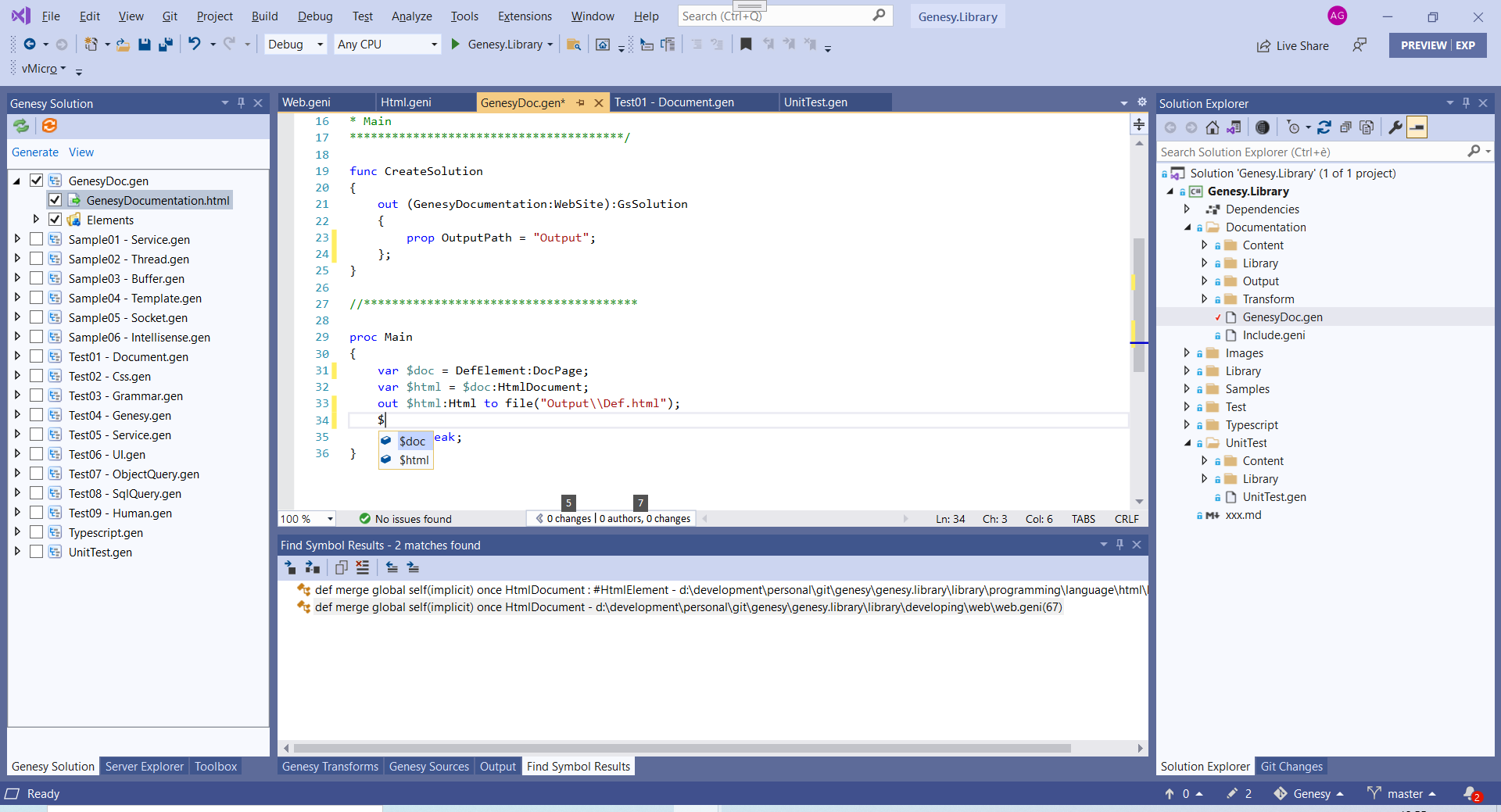Viewport: 1501px width, 812px height.
Task: Click Show All Files icon in Solution Explorer
Action: [1367, 127]
